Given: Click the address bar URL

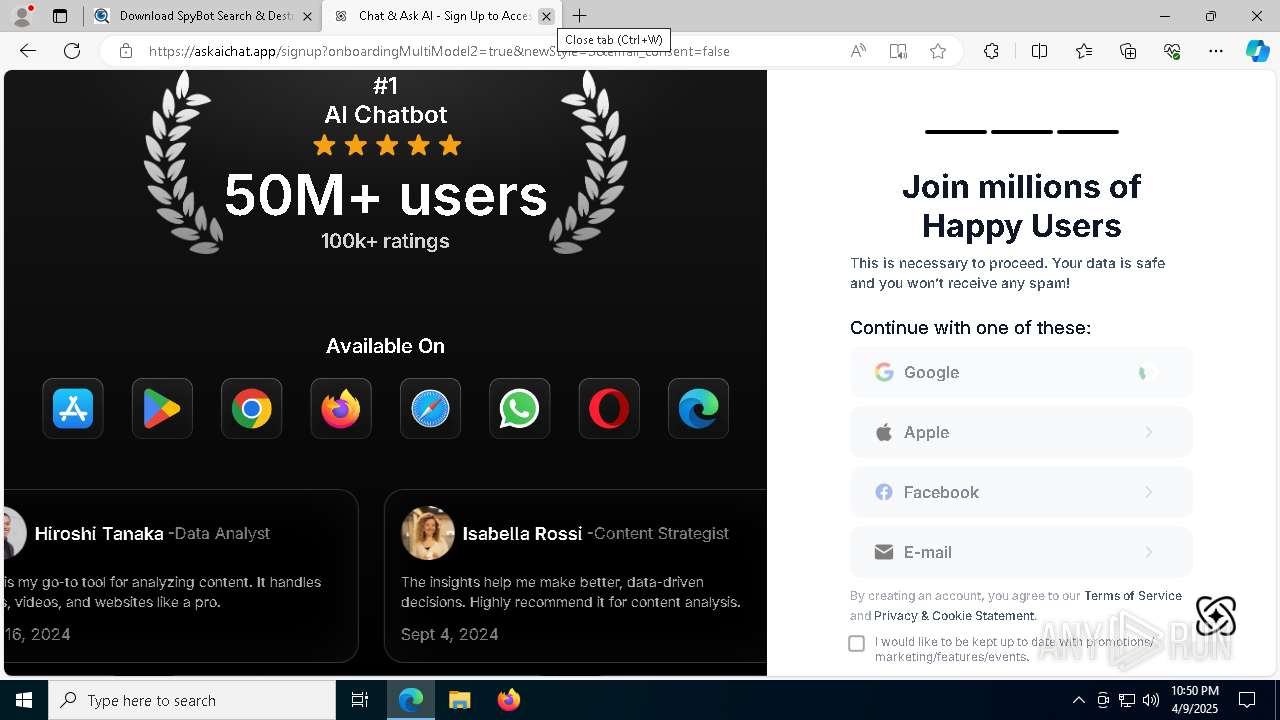Looking at the screenshot, I should point(439,51).
